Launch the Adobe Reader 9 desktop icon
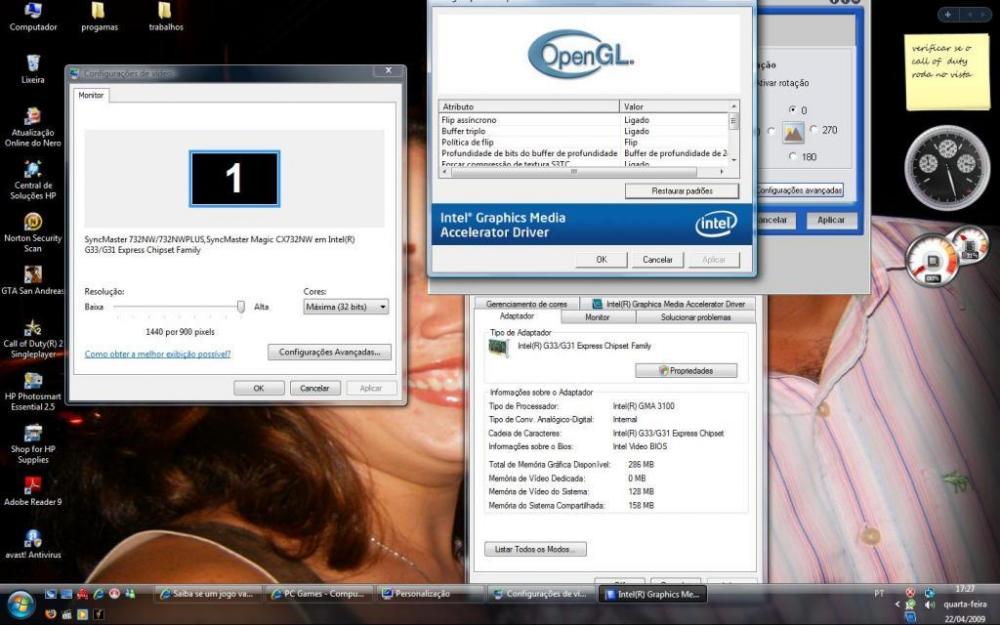This screenshot has width=1000, height=625. [x=33, y=486]
